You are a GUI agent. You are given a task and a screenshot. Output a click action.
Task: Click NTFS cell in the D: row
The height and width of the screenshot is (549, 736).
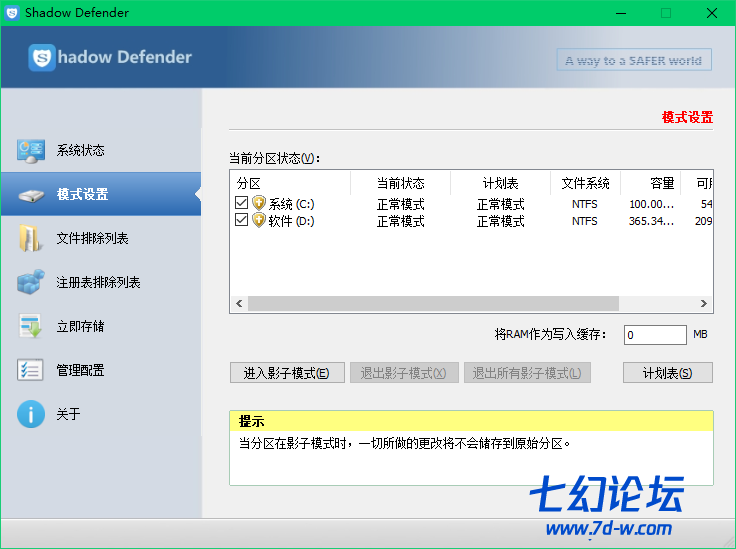tap(584, 221)
